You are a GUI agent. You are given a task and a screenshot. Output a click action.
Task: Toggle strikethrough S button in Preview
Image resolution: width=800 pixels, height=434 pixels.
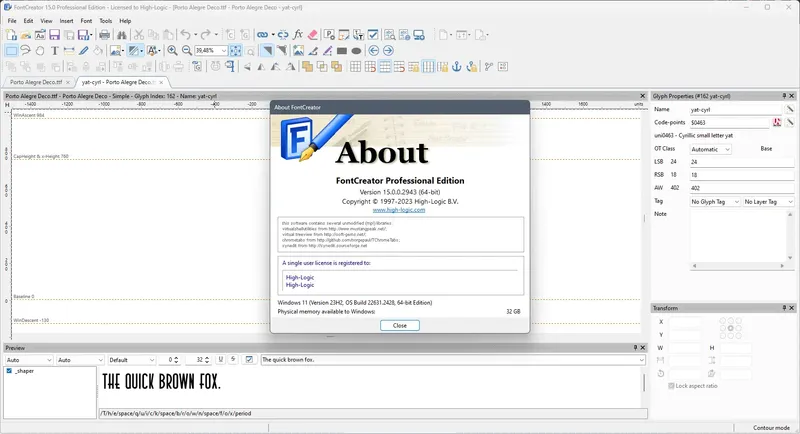click(233, 360)
